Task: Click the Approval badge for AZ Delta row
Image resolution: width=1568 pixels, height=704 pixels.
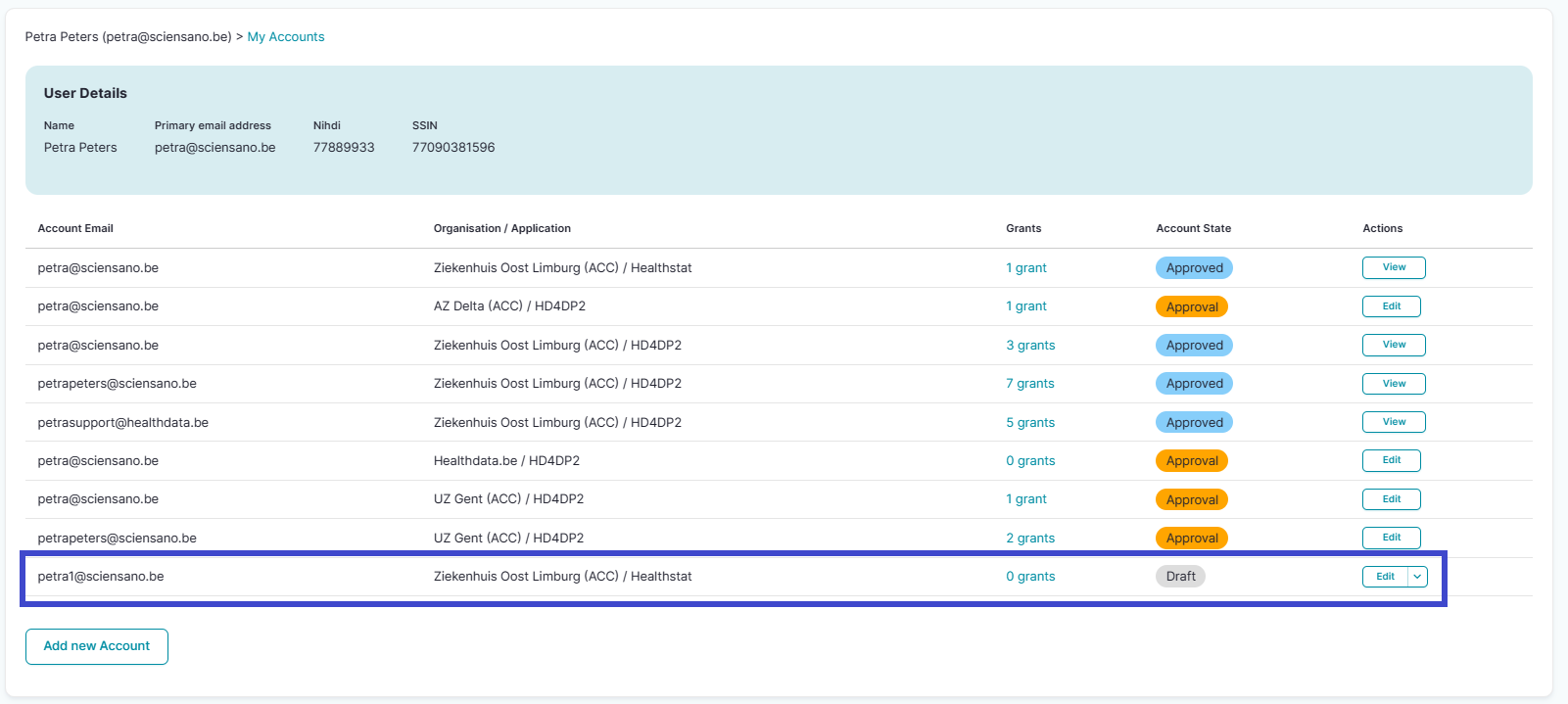Action: 1191,306
